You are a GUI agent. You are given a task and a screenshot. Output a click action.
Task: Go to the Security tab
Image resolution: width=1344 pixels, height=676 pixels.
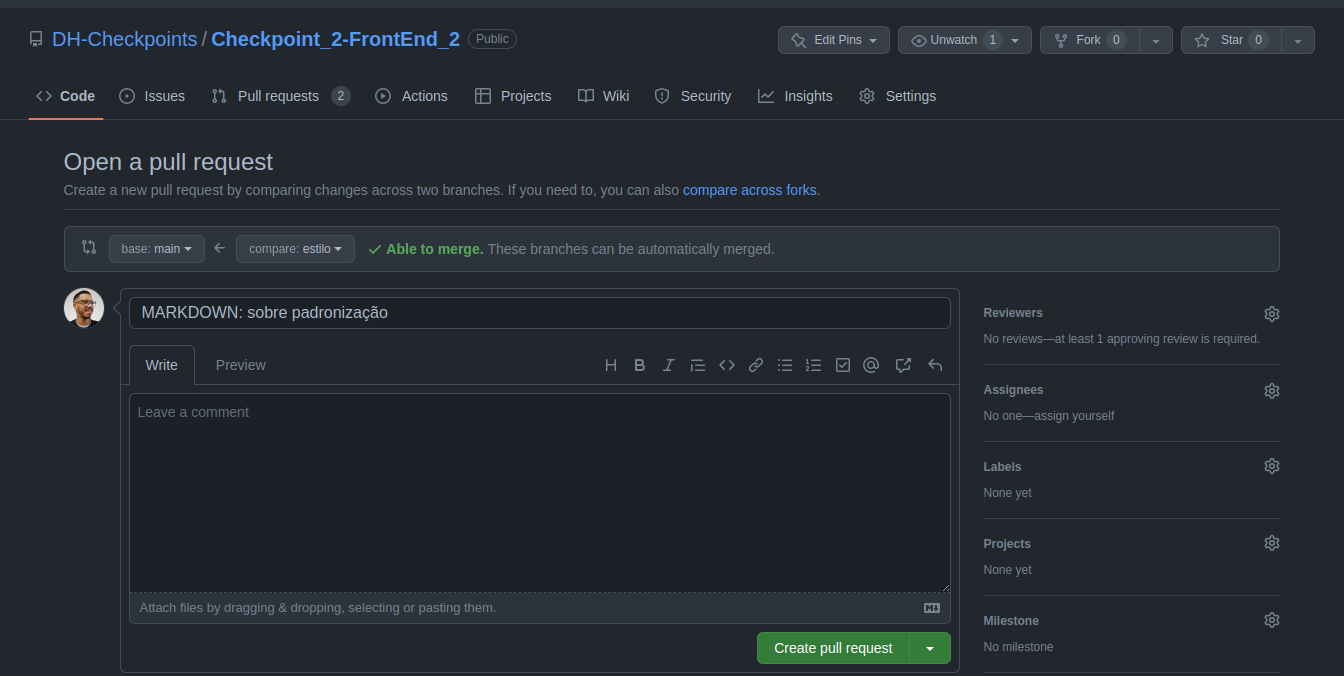(x=693, y=96)
